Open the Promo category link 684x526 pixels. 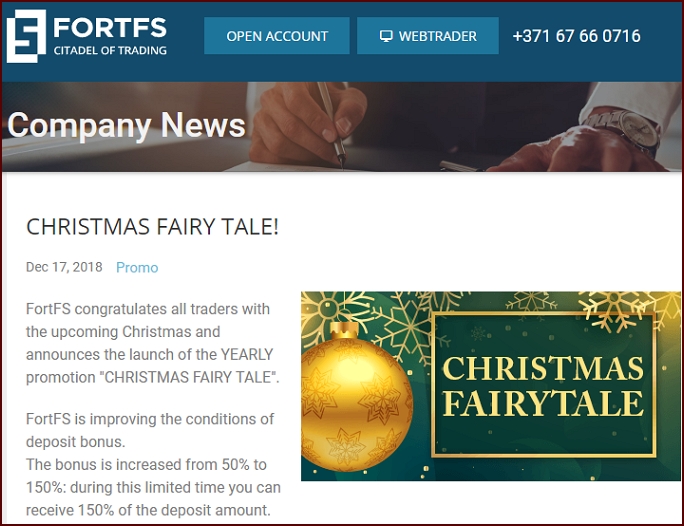pyautogui.click(x=137, y=267)
